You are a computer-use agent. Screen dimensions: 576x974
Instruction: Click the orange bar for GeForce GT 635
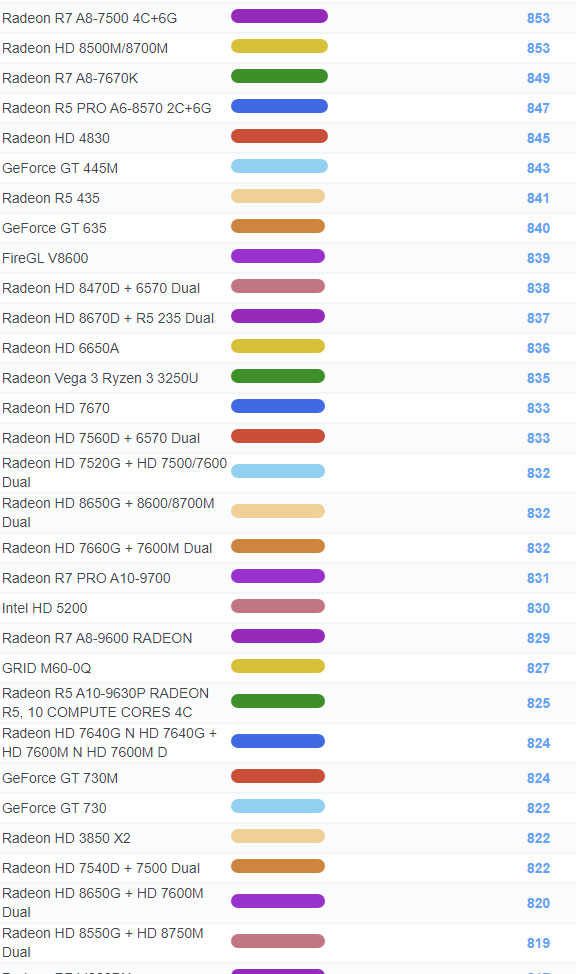pyautogui.click(x=278, y=225)
